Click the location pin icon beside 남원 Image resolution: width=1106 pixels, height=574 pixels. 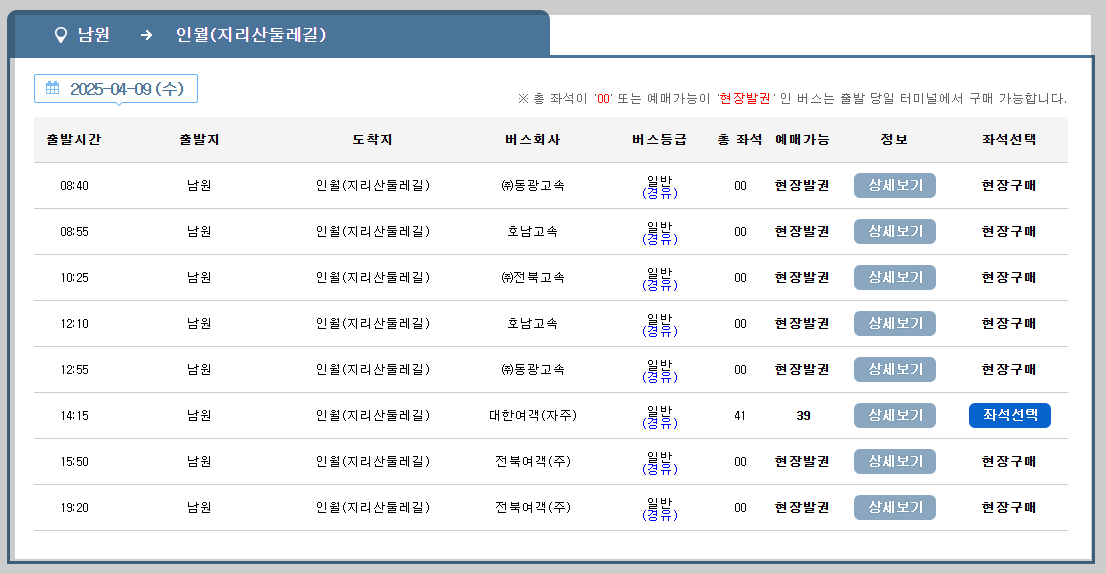coord(61,35)
